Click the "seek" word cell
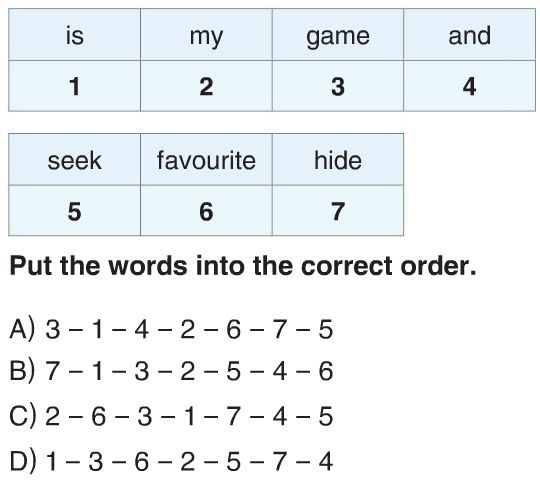 [x=74, y=160]
